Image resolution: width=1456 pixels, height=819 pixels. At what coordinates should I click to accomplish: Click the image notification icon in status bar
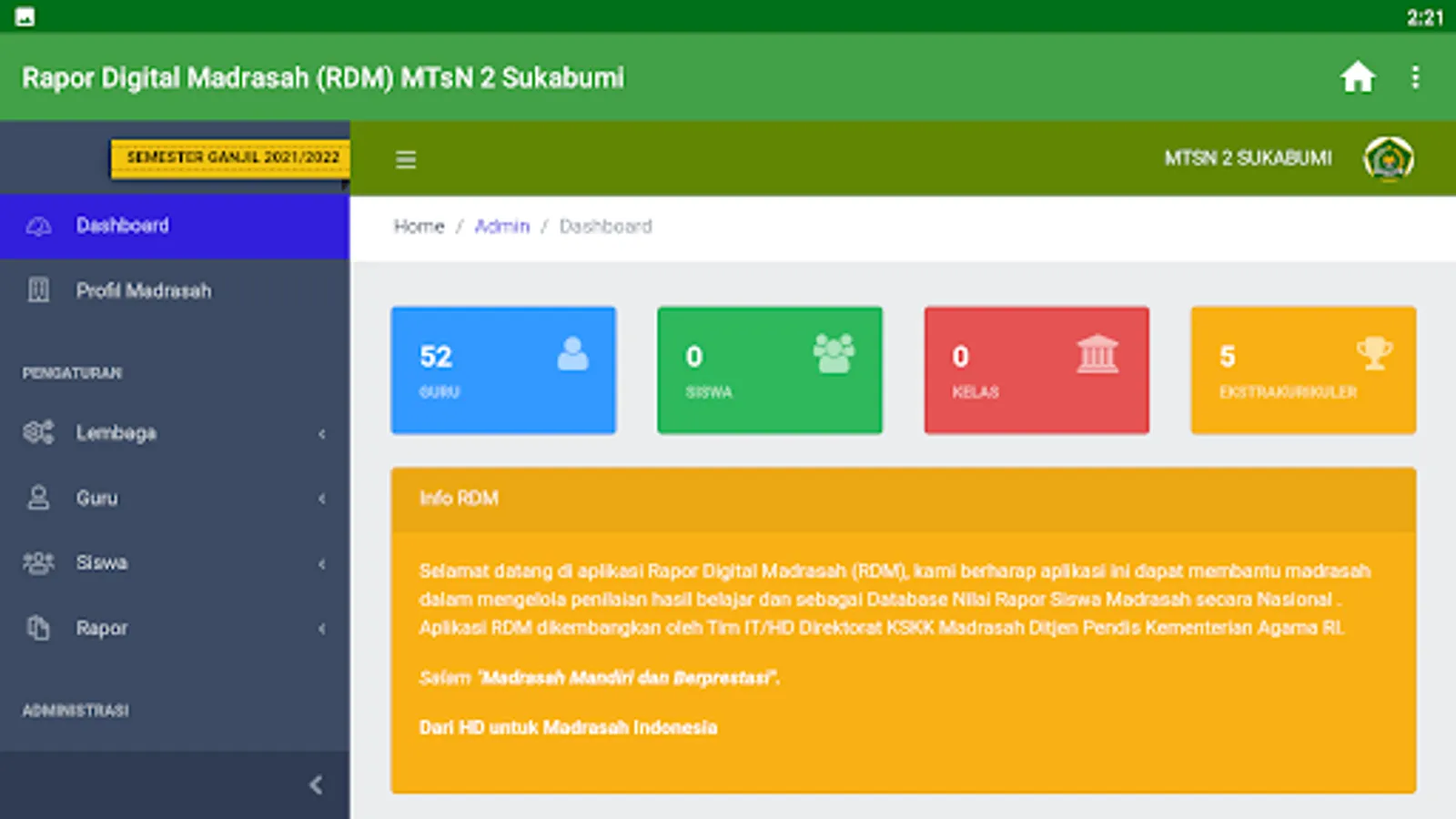[x=25, y=16]
